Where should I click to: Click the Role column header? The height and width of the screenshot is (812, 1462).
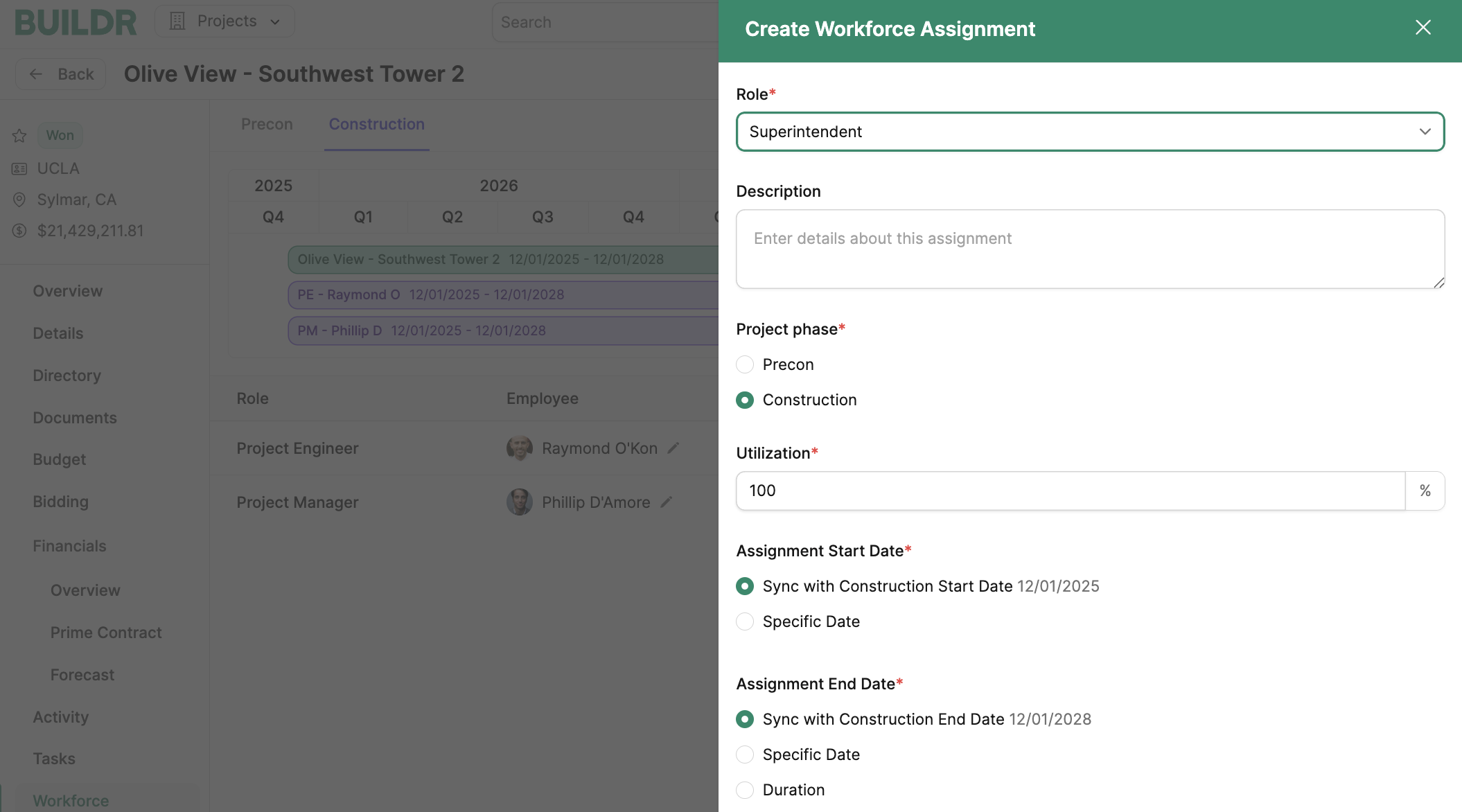pyautogui.click(x=253, y=398)
